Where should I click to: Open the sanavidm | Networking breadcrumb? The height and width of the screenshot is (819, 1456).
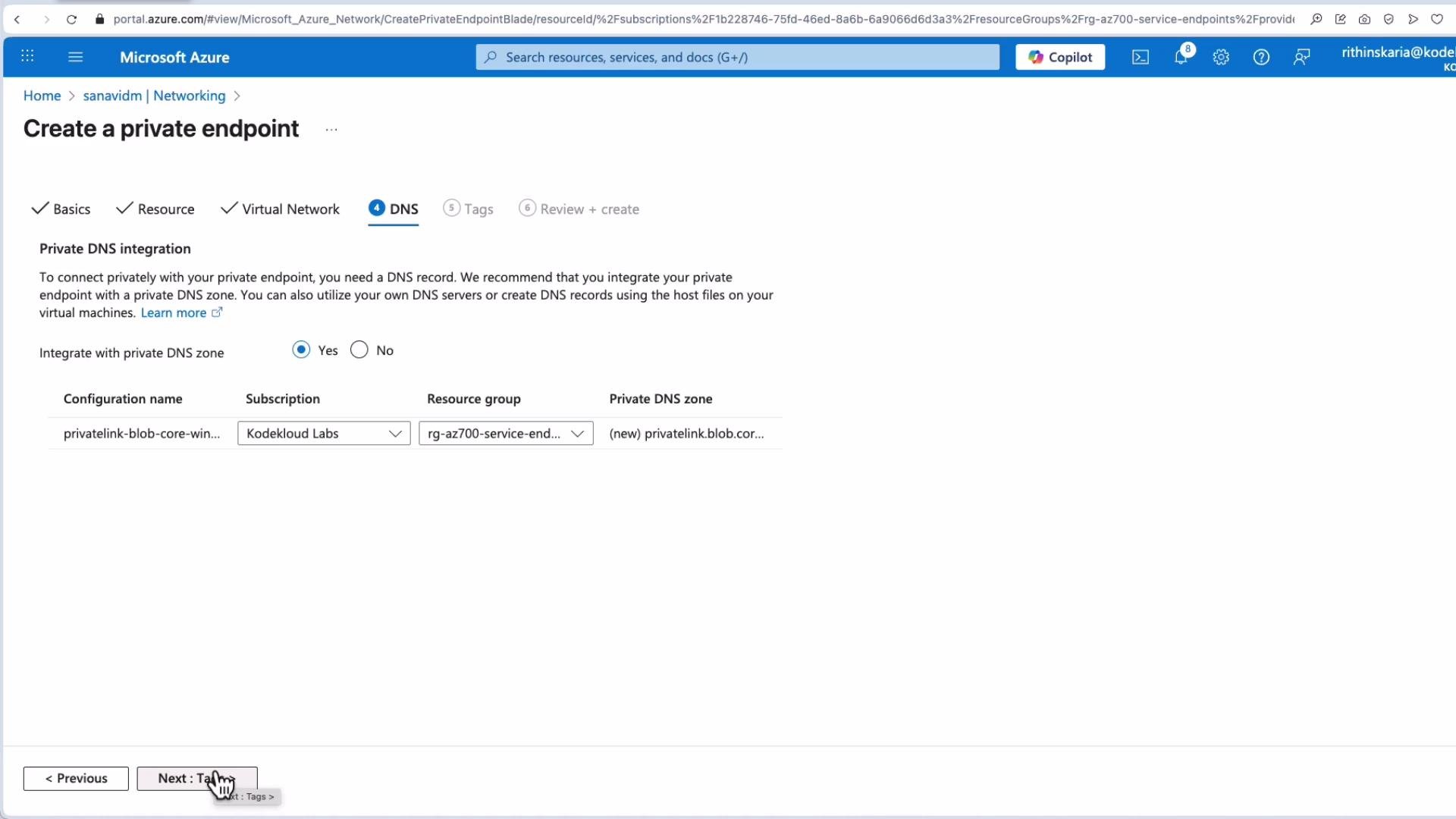(154, 96)
